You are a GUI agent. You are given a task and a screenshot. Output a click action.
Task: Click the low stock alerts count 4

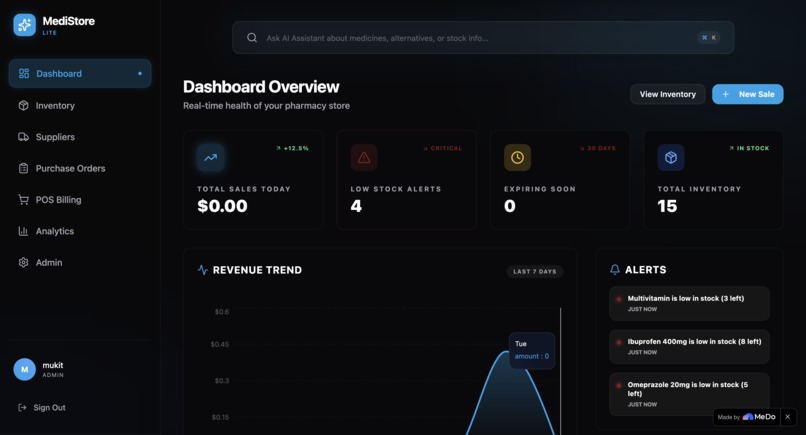click(x=356, y=206)
